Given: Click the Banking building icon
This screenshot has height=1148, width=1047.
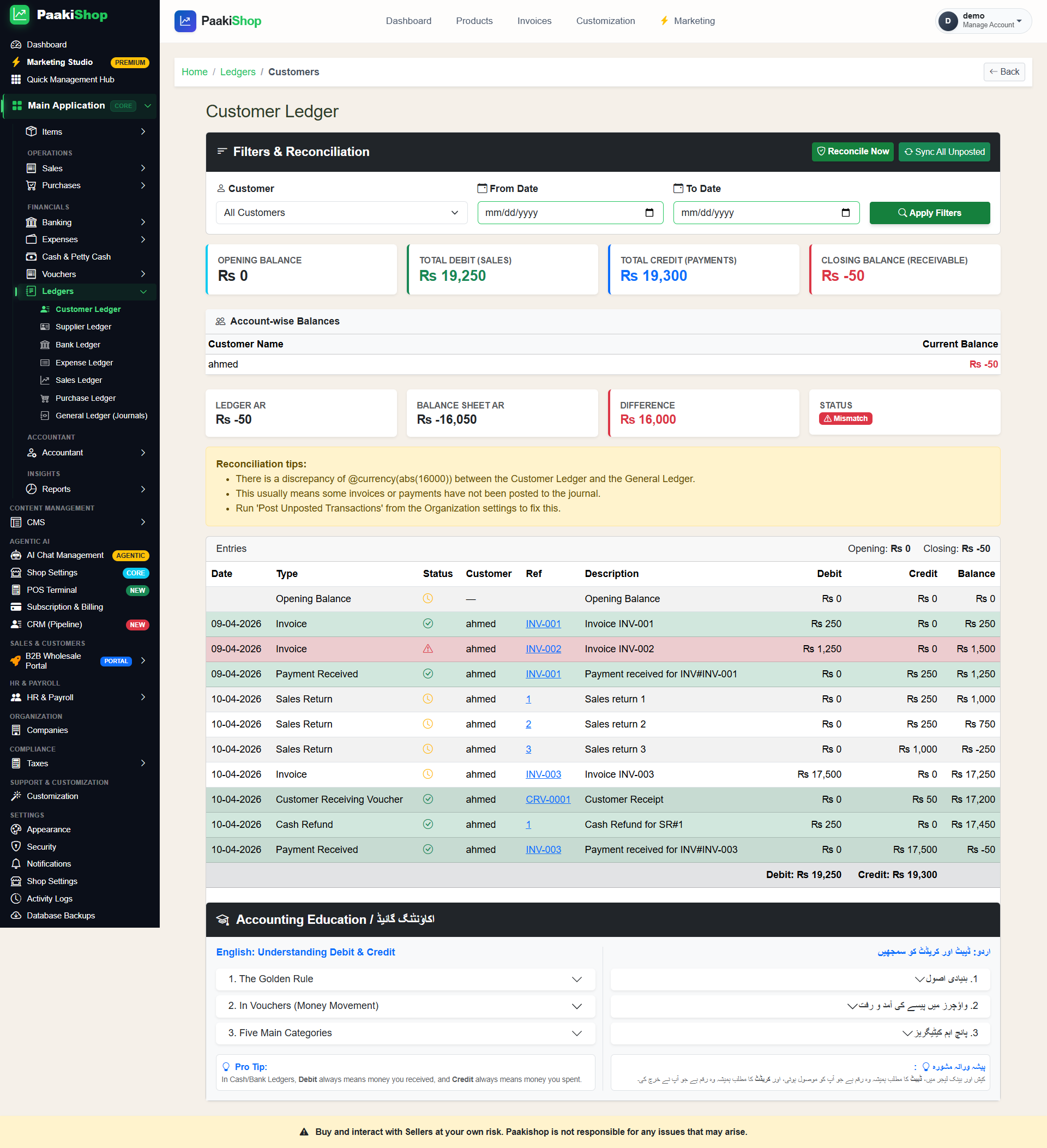Looking at the screenshot, I should 31,222.
